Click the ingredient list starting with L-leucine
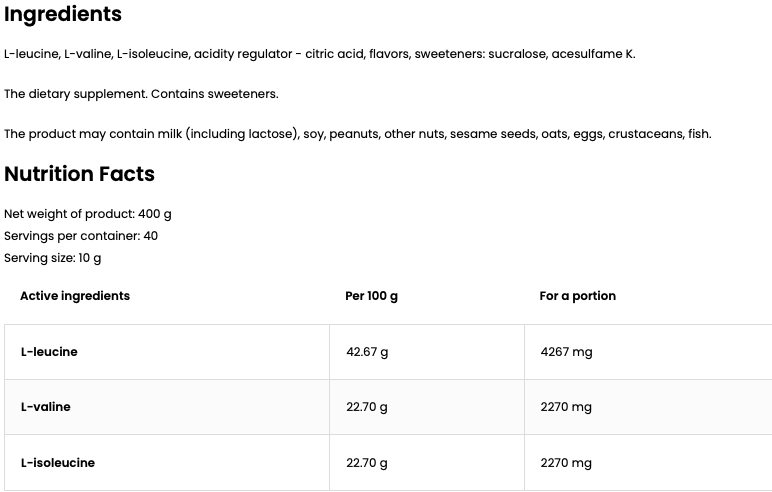 319,54
